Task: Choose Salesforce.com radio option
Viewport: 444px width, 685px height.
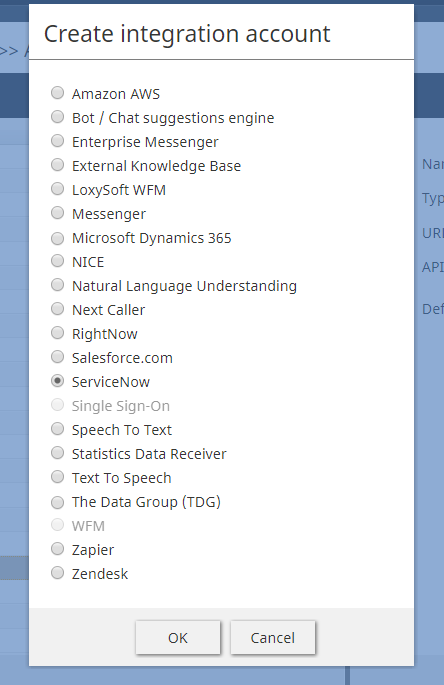Action: (x=57, y=357)
